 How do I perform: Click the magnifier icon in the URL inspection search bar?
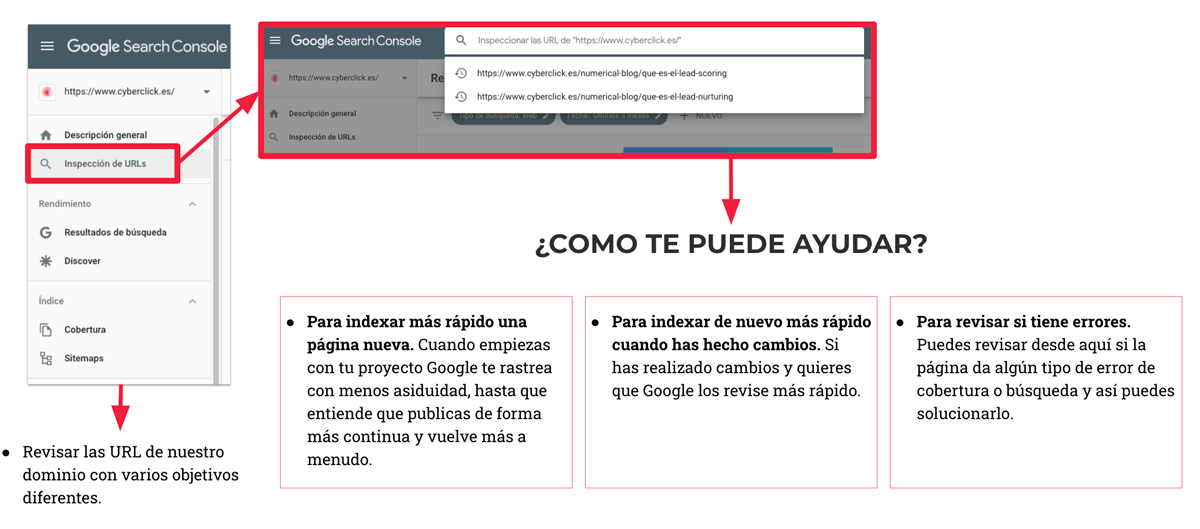click(x=461, y=41)
